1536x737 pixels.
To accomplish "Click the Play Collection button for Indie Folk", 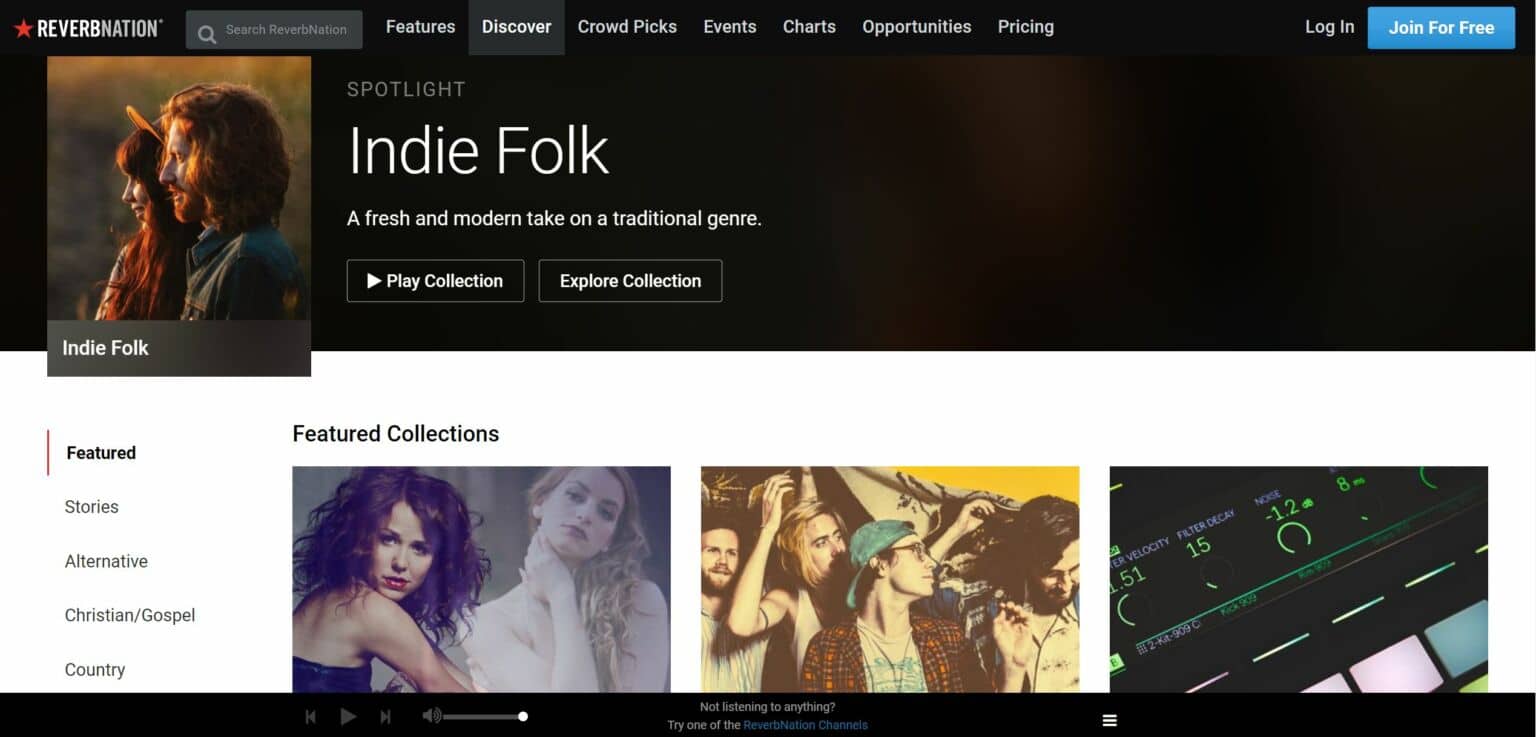I will click(435, 281).
